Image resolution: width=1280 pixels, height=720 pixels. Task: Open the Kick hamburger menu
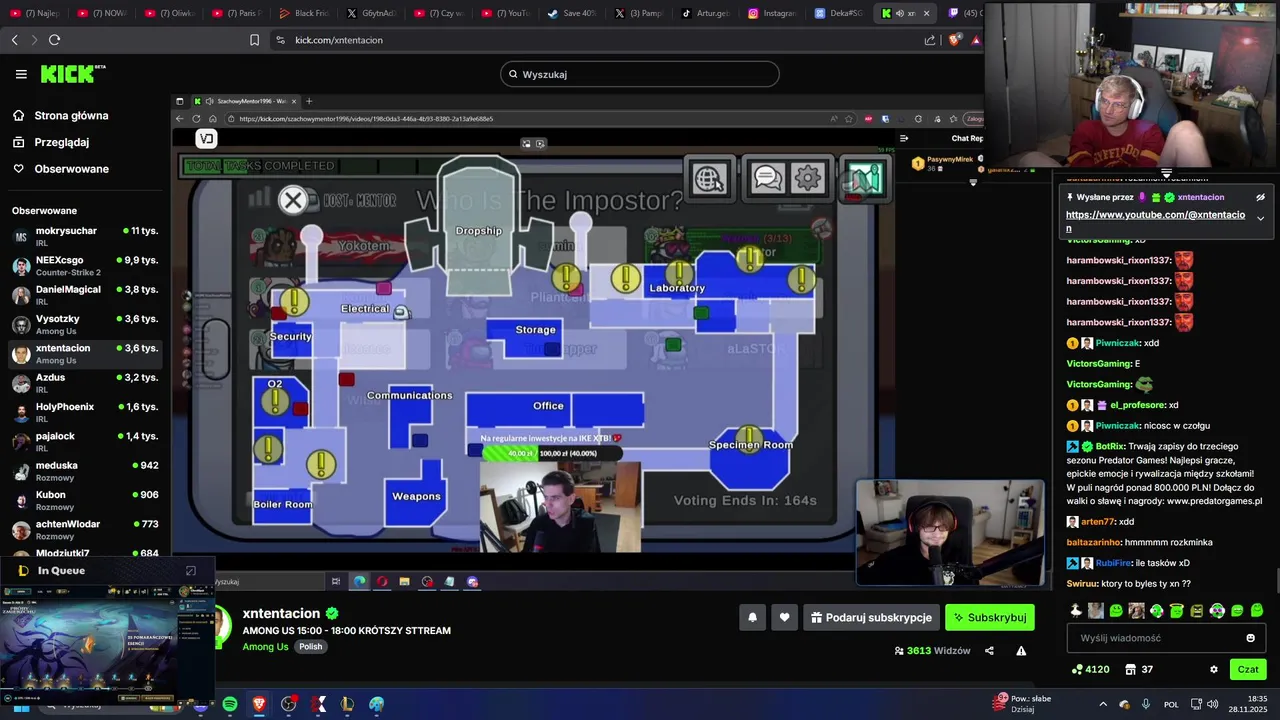coord(21,74)
